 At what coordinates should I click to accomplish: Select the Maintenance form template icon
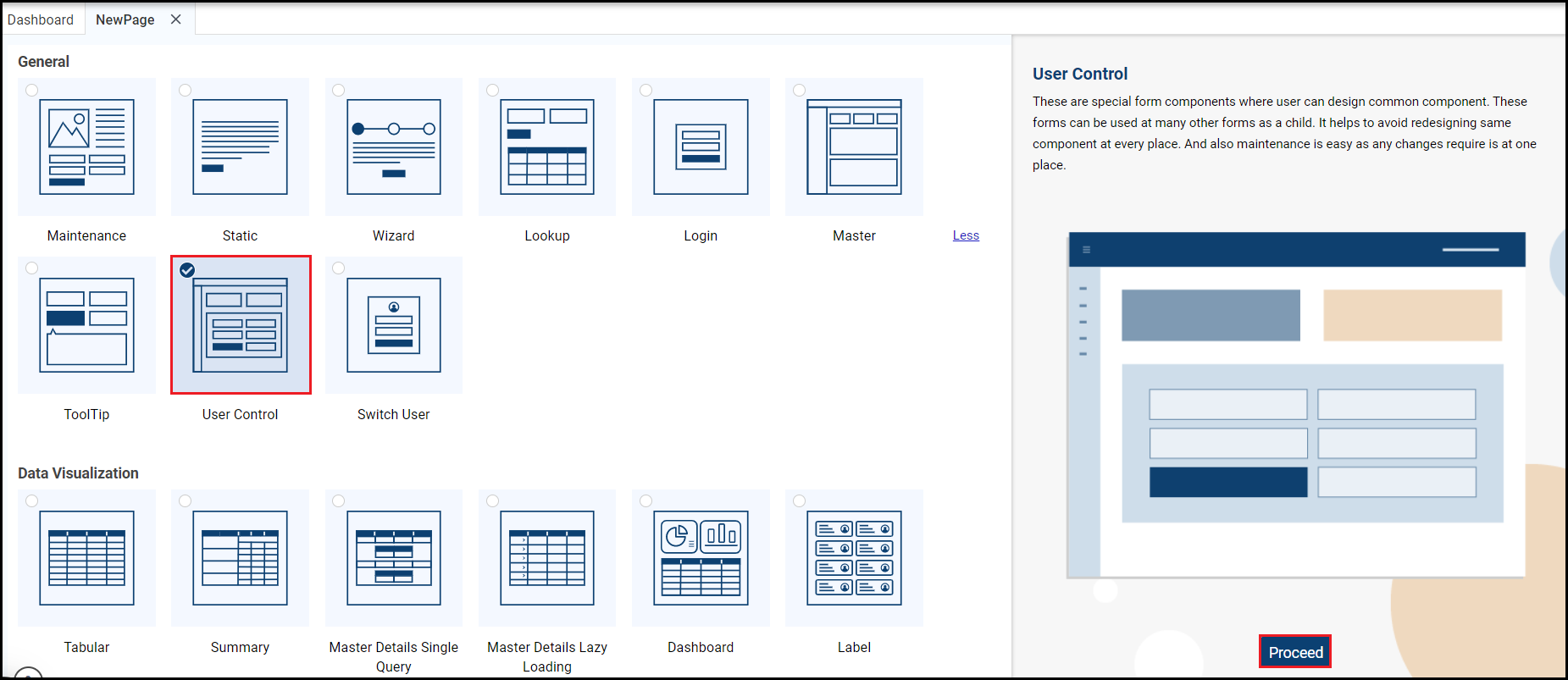[x=86, y=147]
